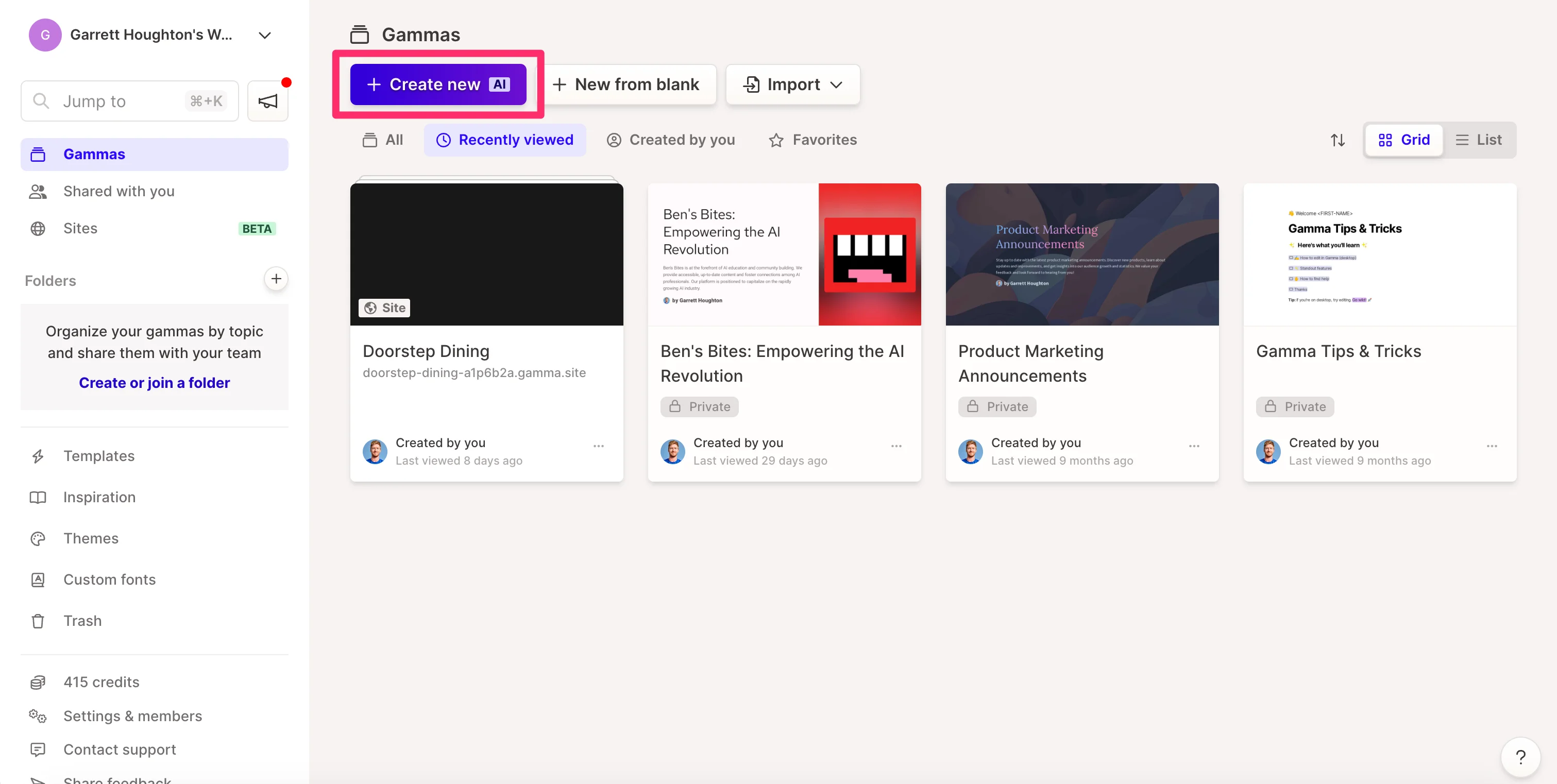Add a new folder with plus icon
This screenshot has height=784, width=1557.
(276, 279)
